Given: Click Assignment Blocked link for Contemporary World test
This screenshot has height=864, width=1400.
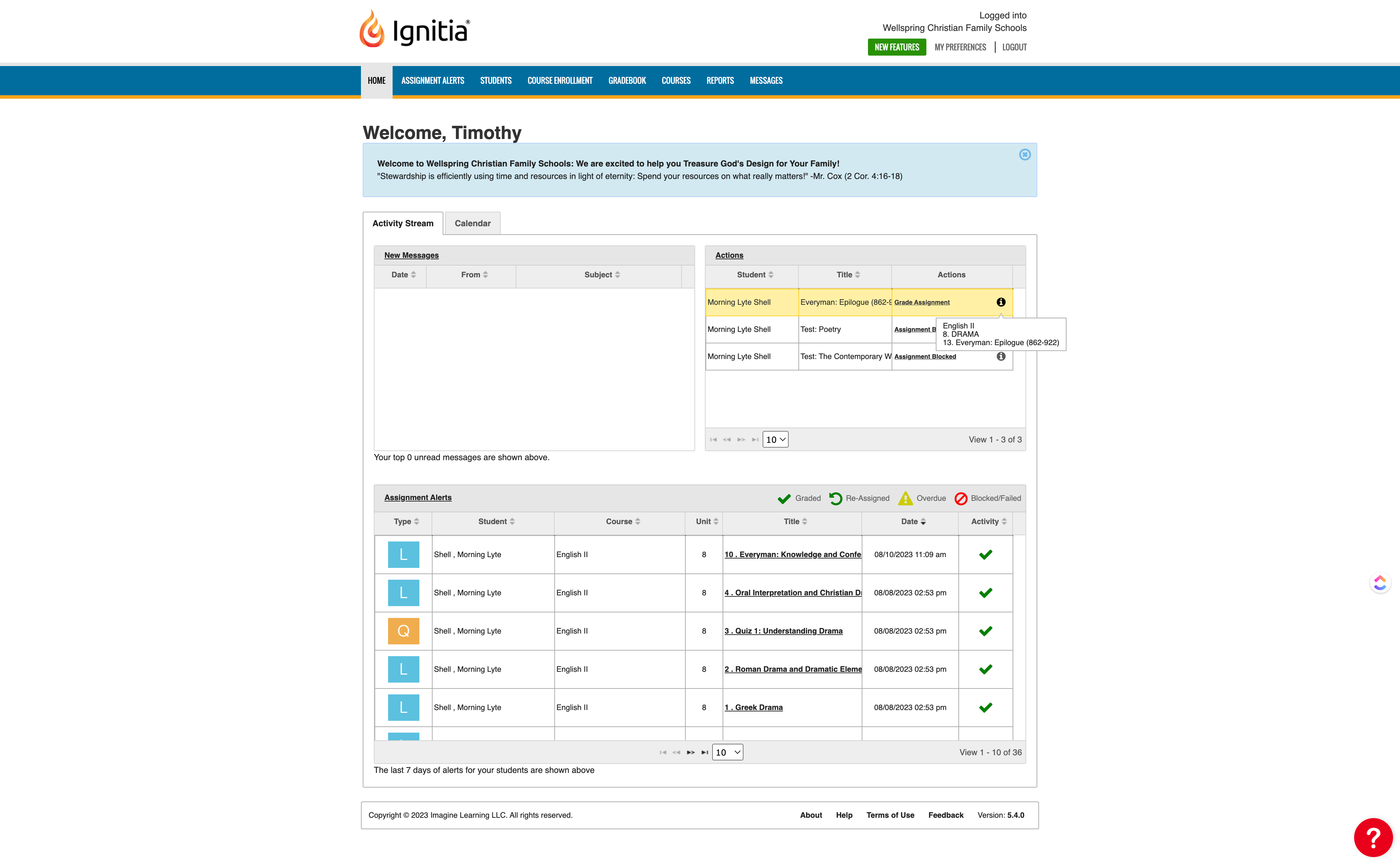Looking at the screenshot, I should coord(924,357).
